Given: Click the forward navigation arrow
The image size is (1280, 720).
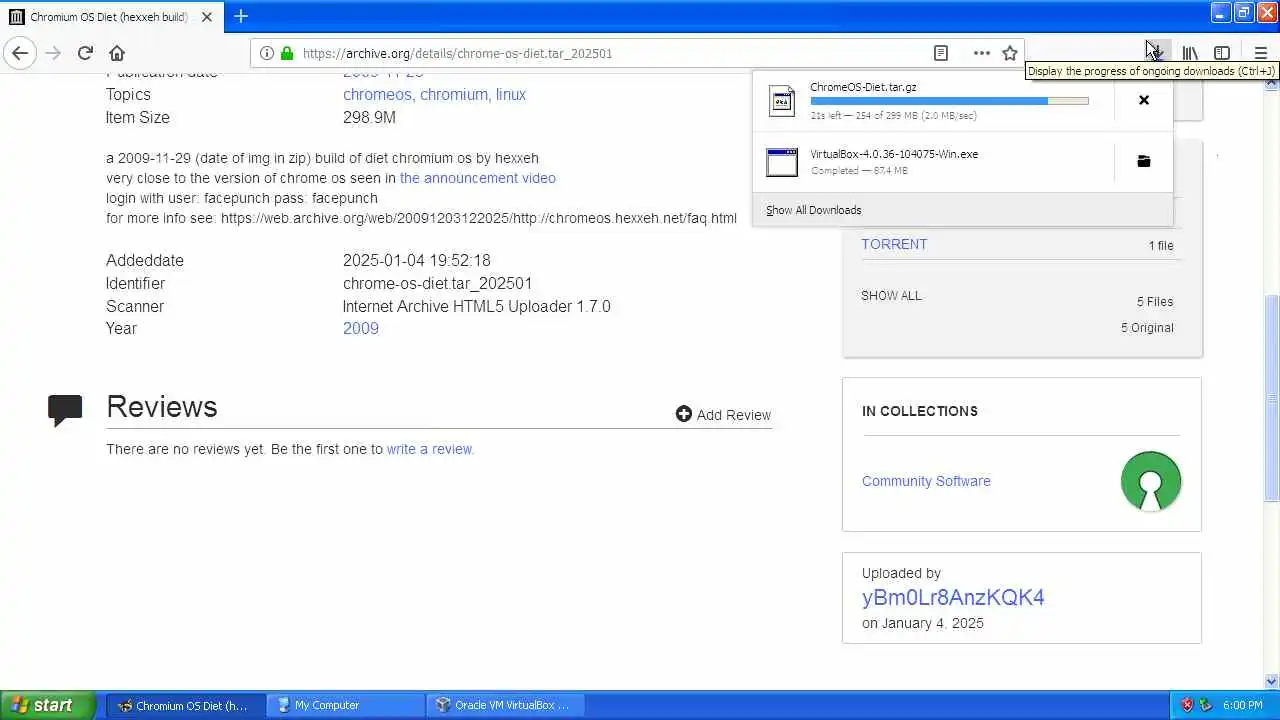Looking at the screenshot, I should [x=53, y=53].
